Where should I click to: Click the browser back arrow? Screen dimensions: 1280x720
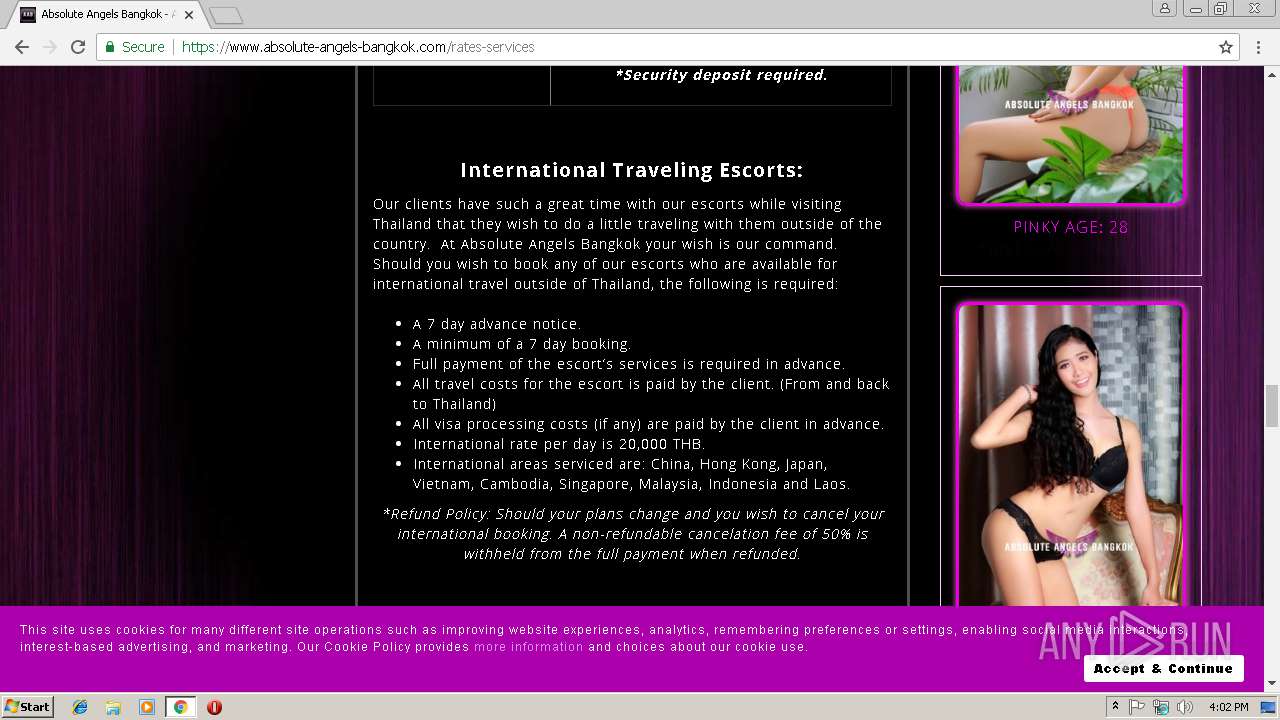coord(22,47)
